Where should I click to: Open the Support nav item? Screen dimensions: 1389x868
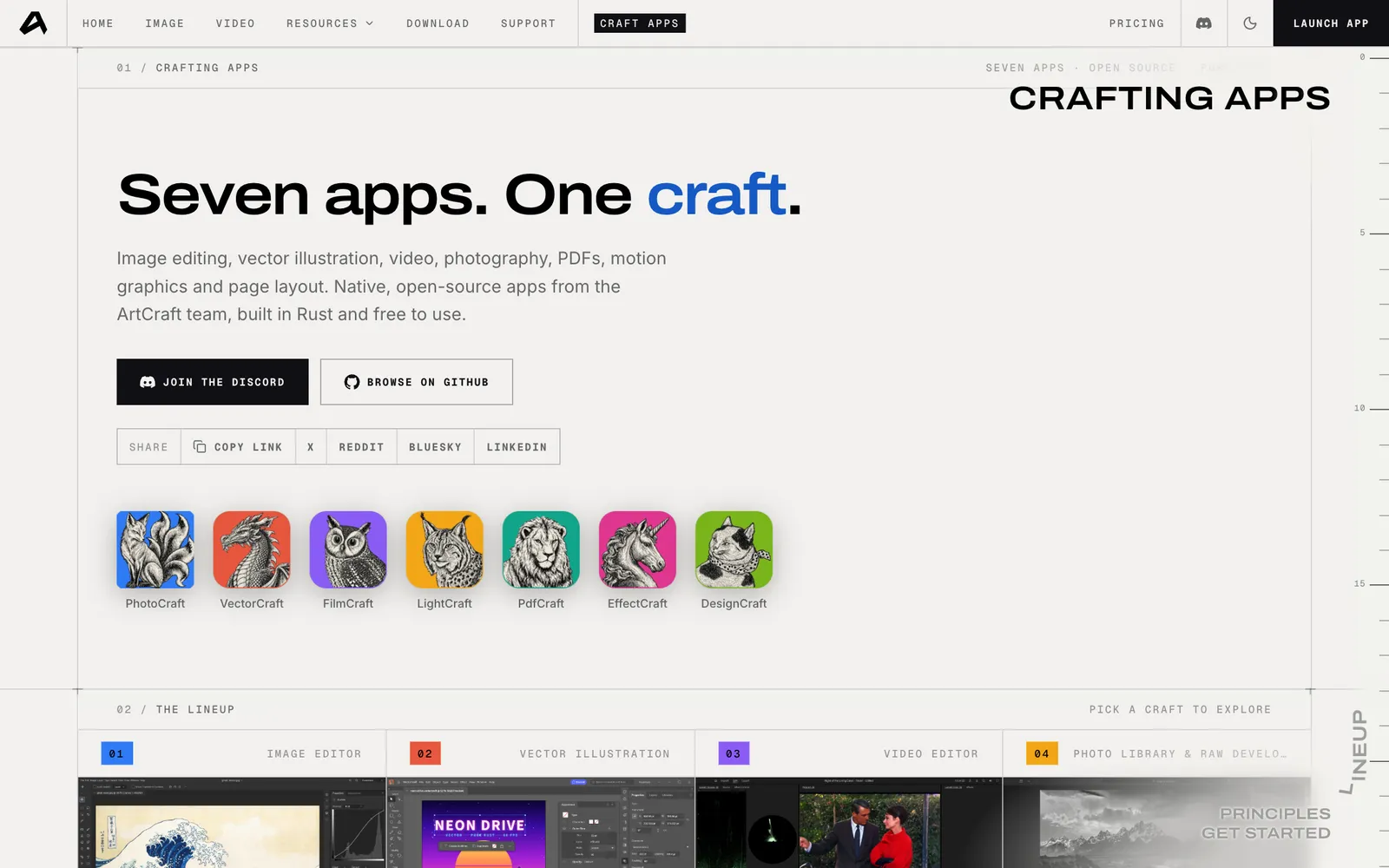(x=528, y=23)
